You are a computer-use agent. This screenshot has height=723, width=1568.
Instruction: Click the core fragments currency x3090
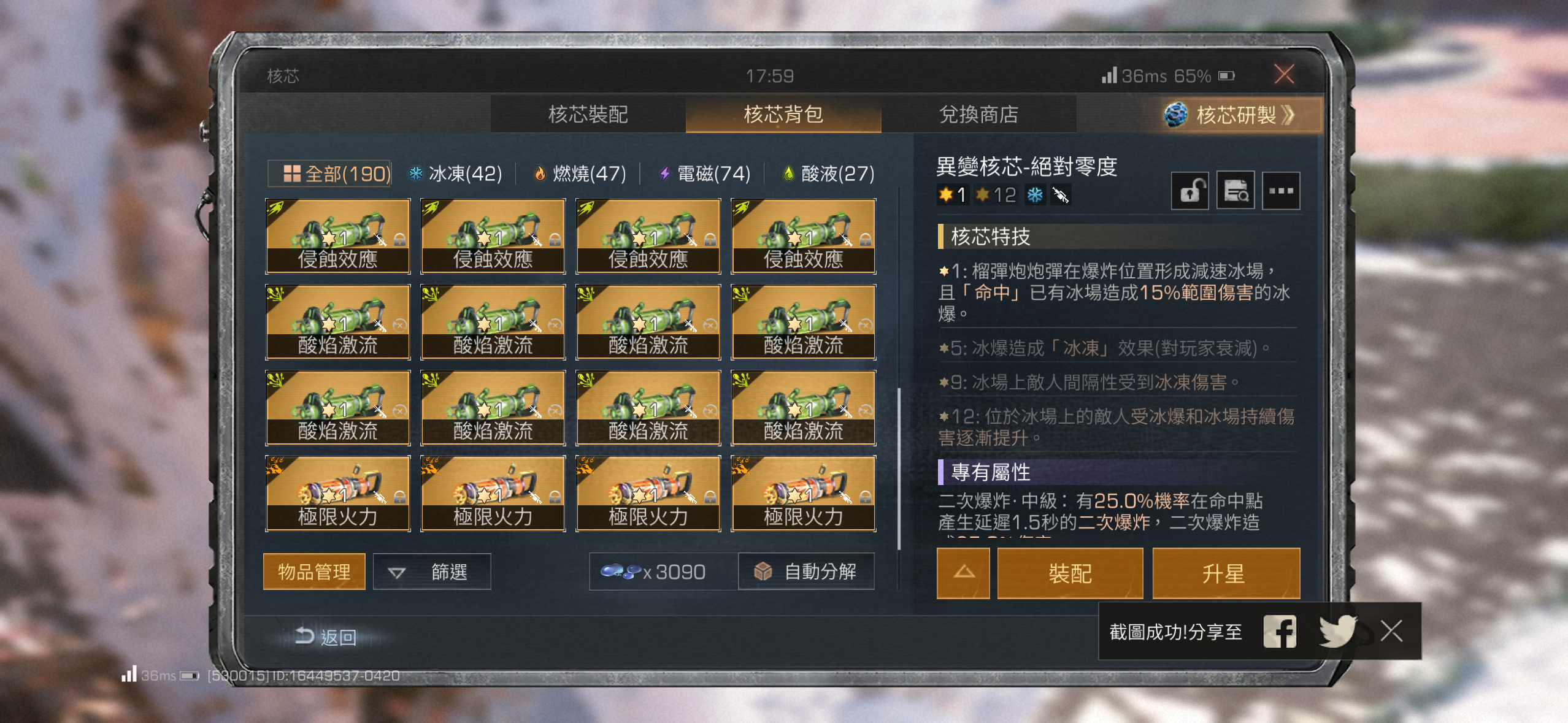(x=654, y=572)
